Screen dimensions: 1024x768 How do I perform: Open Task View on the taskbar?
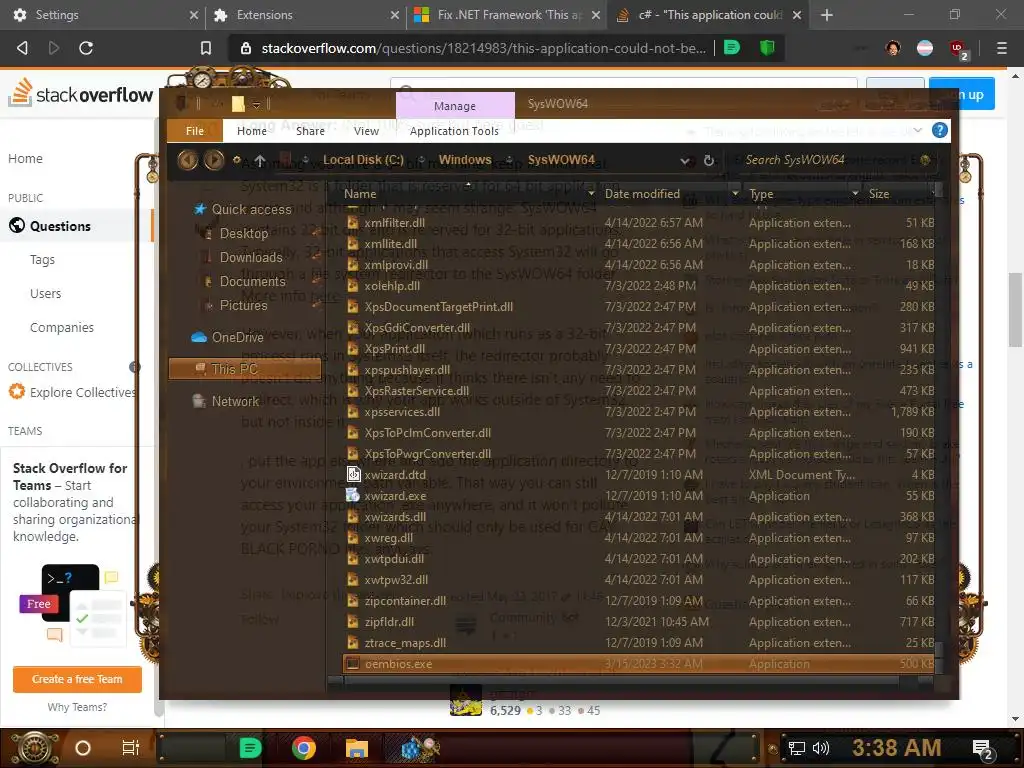(131, 748)
